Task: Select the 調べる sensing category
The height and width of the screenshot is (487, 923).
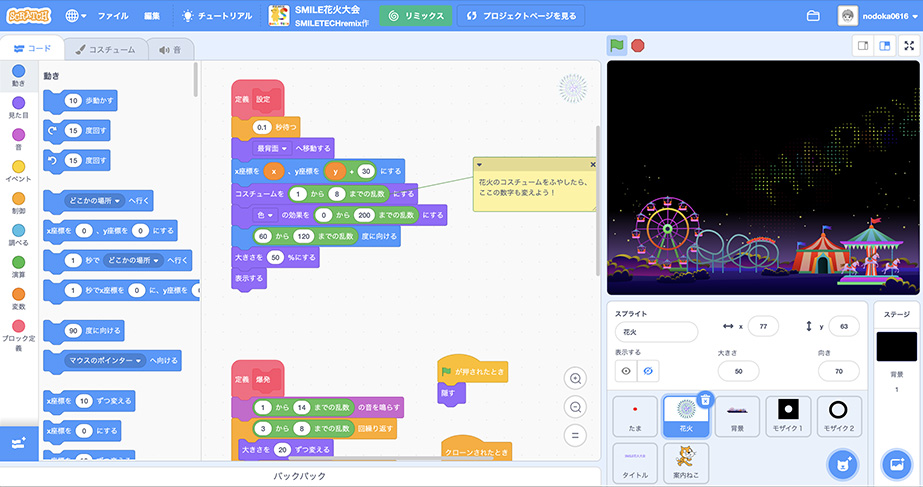Action: pos(19,235)
